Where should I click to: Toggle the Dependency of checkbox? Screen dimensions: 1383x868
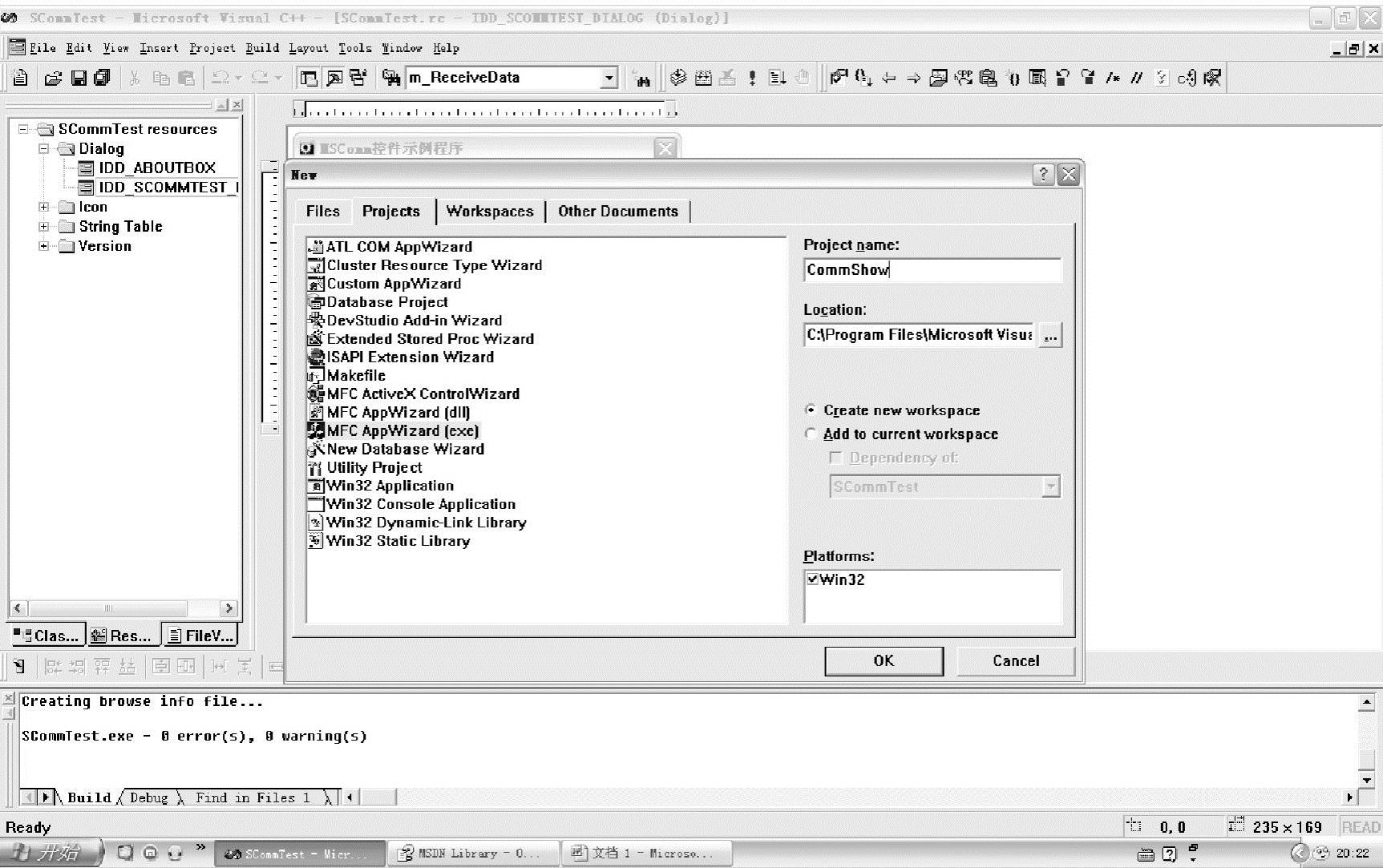tap(836, 458)
